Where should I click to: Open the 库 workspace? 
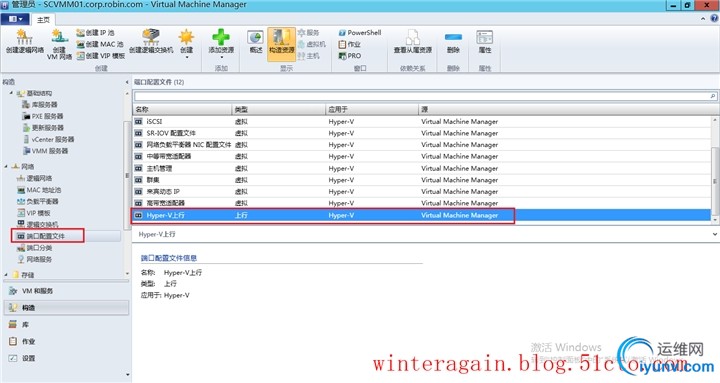point(66,325)
